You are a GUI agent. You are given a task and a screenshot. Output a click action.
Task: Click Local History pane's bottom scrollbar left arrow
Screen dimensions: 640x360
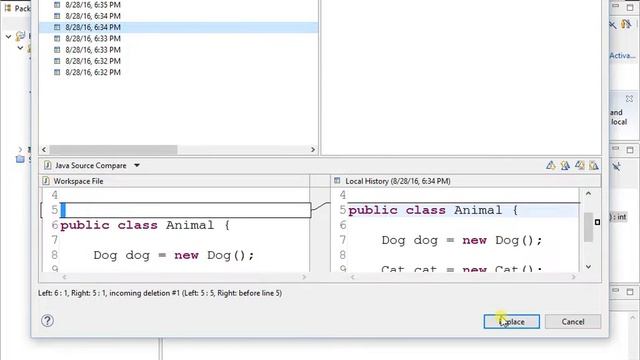point(353,277)
